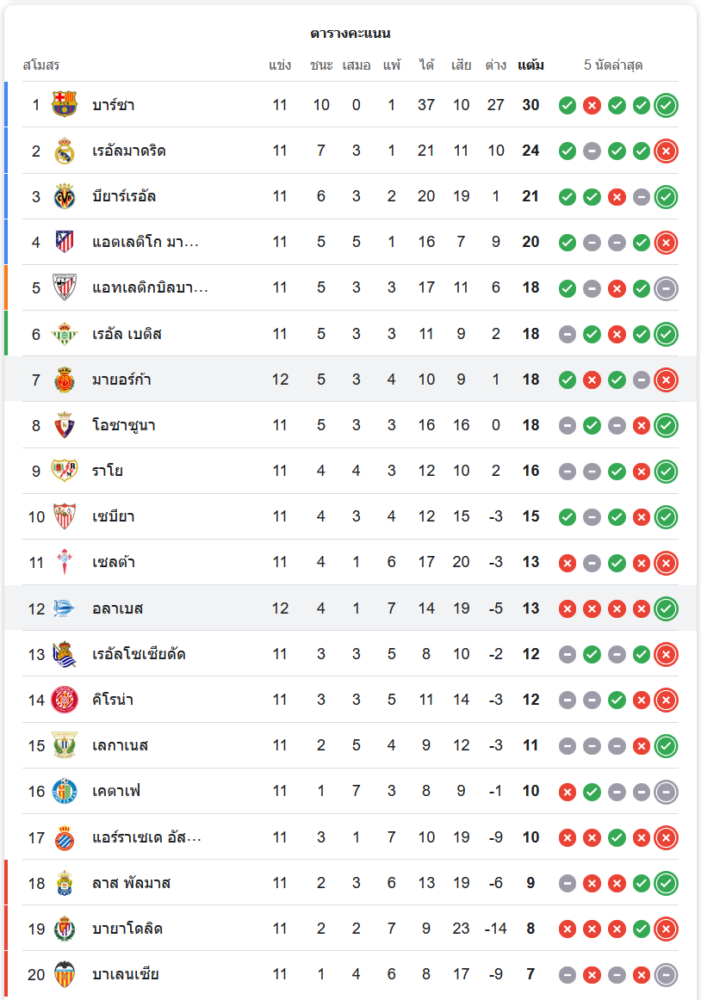Click the สโมสร column header
Viewport: 701px width, 1000px height.
point(41,65)
